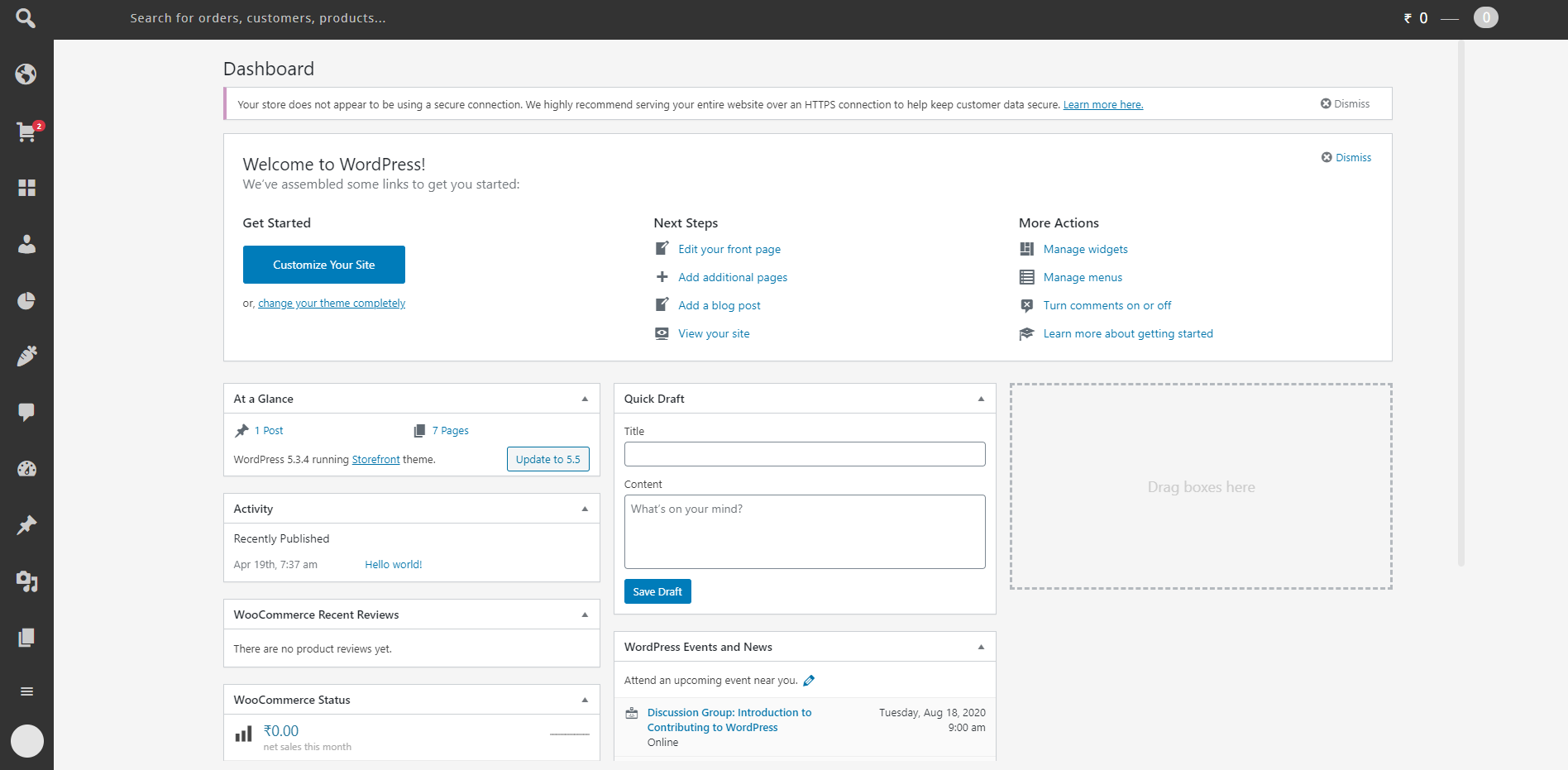Click the ₹ 0 total in top bar
The image size is (1568, 770).
(x=1416, y=18)
